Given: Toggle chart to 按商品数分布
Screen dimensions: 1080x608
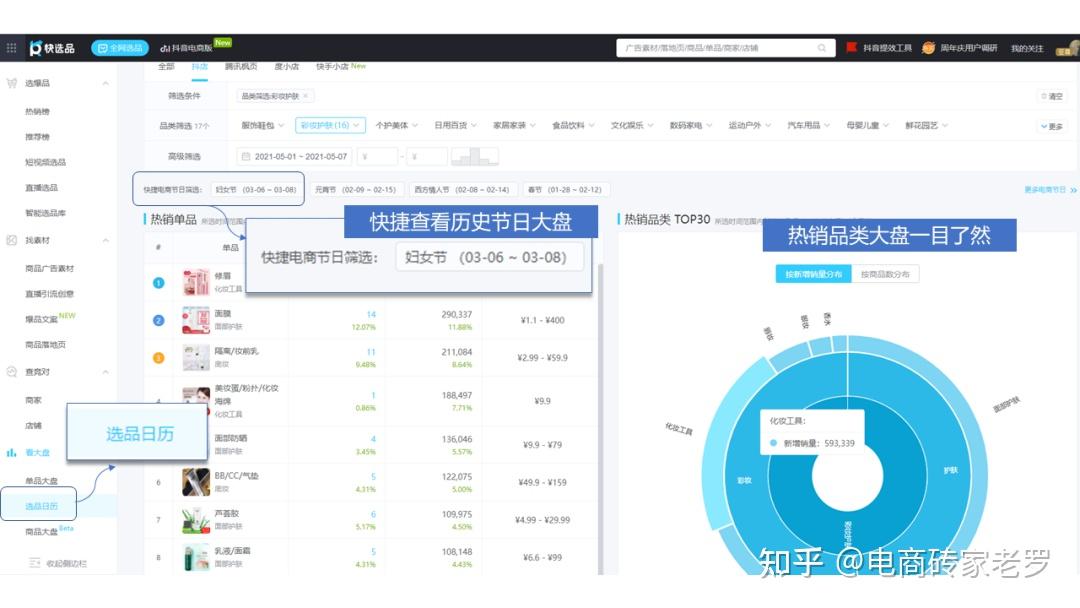Looking at the screenshot, I should tap(885, 274).
